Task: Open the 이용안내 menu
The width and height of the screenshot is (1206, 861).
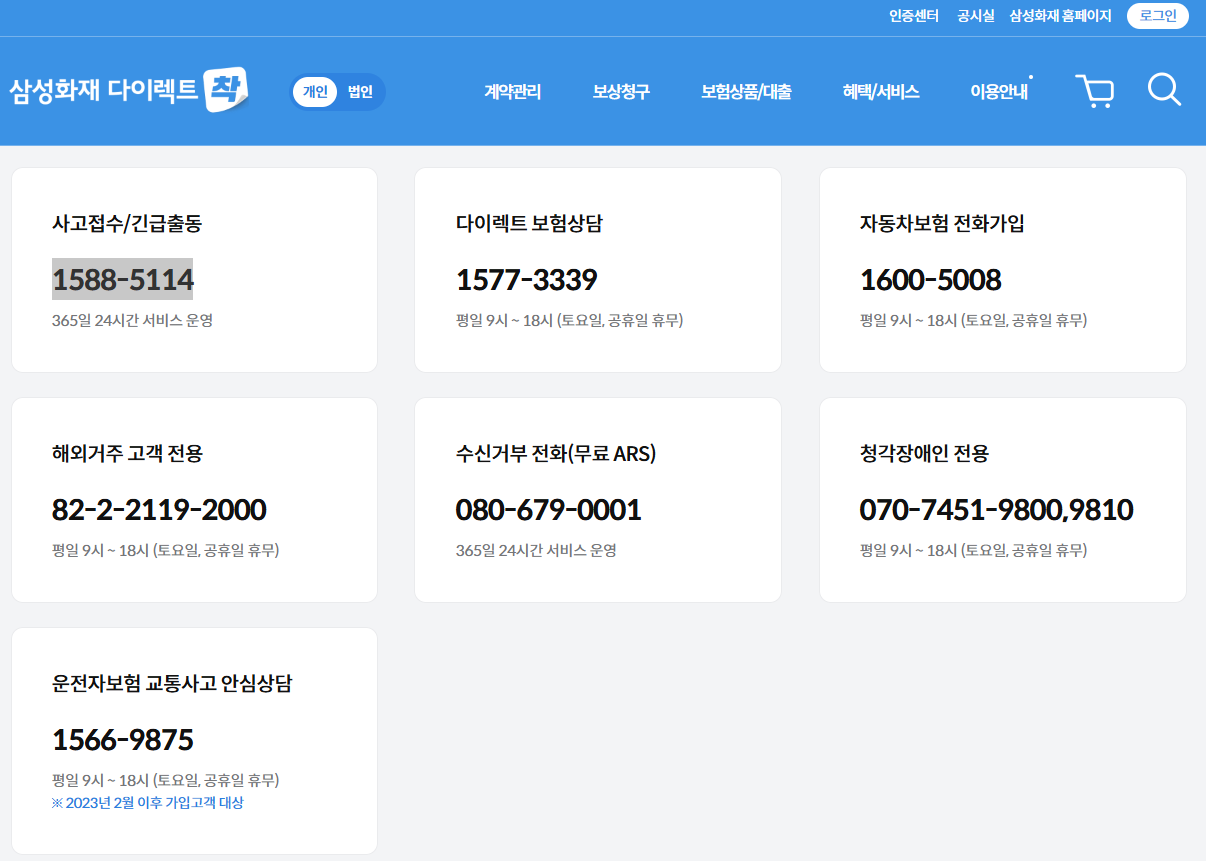Action: pos(999,92)
